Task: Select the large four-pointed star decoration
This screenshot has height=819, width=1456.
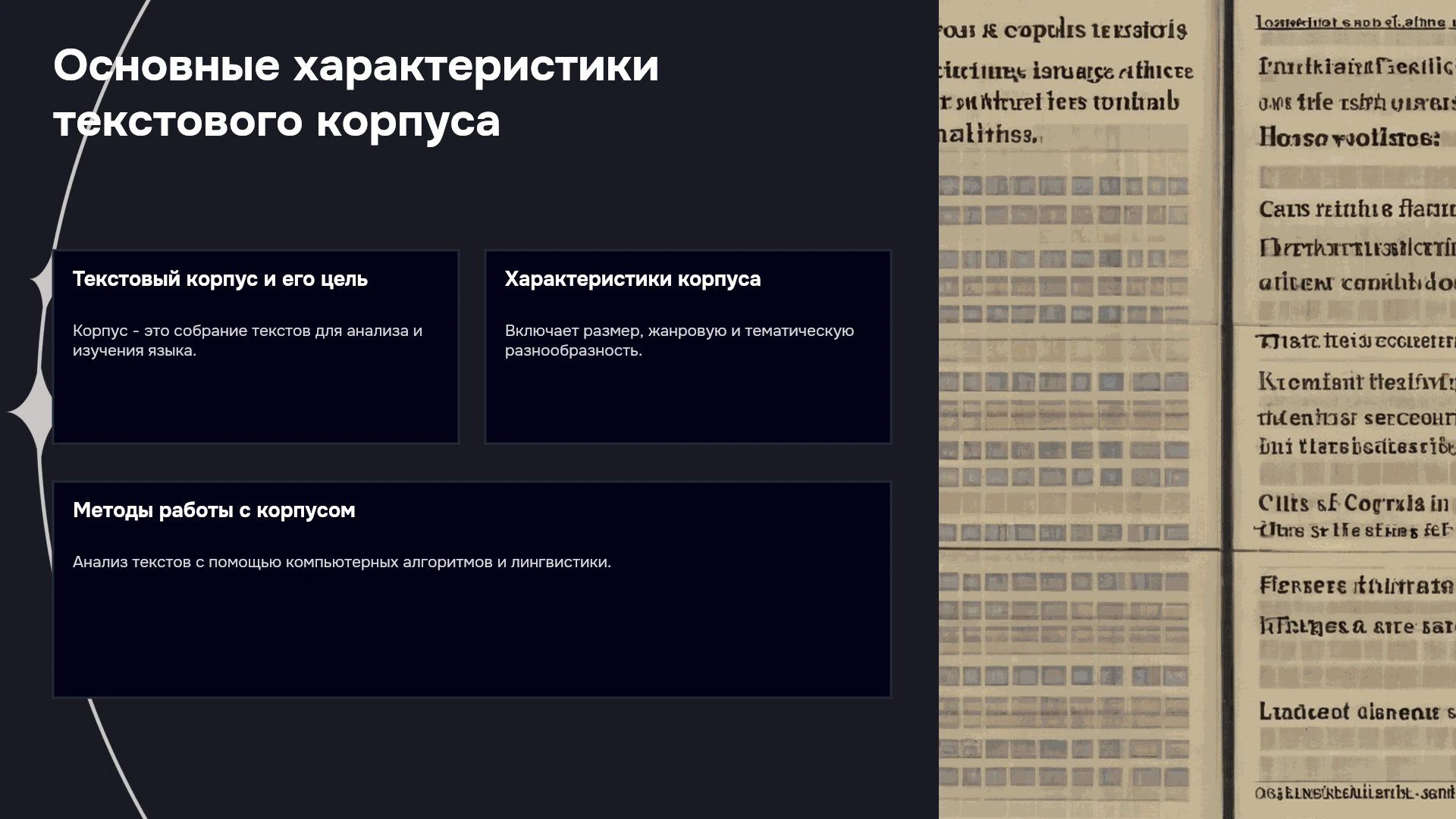Action: (30, 412)
